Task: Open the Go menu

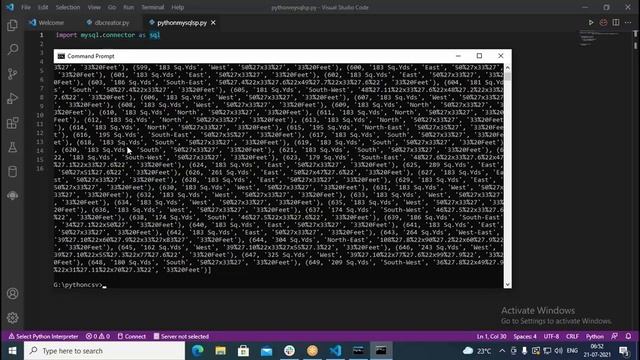Action: pyautogui.click(x=112, y=7)
